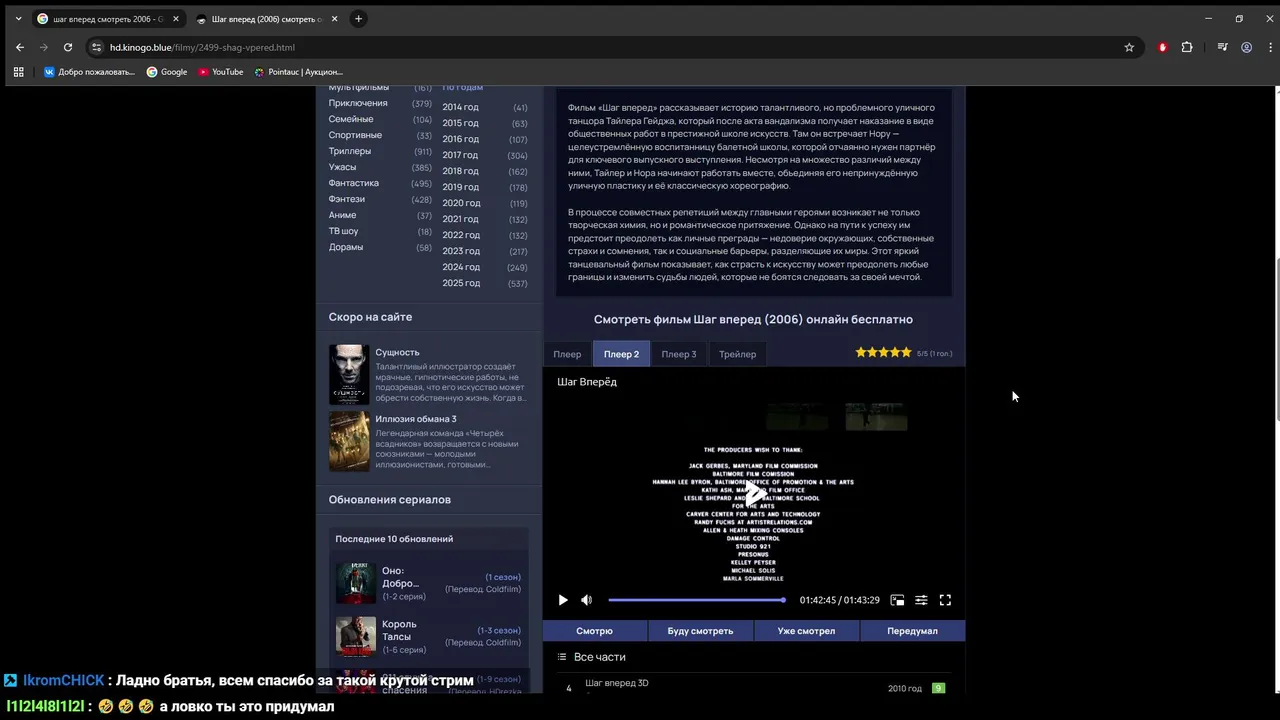This screenshot has width=1280, height=720.
Task: Click the 'Уже смотрел' button
Action: (x=806, y=631)
